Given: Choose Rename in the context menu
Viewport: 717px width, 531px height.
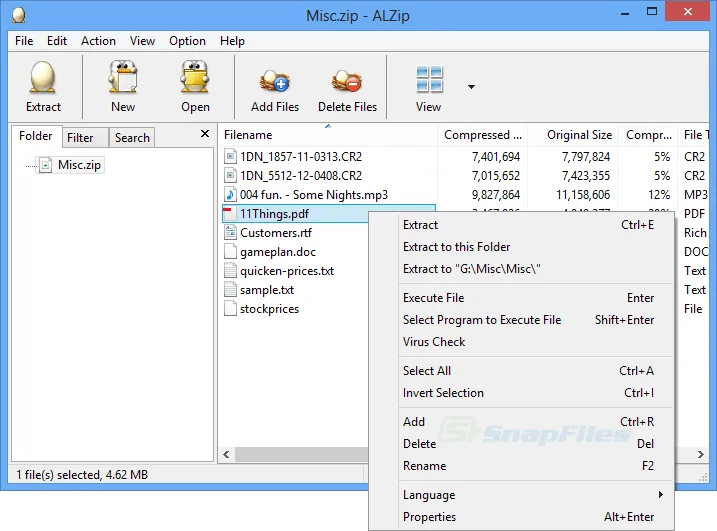Looking at the screenshot, I should [521, 466].
